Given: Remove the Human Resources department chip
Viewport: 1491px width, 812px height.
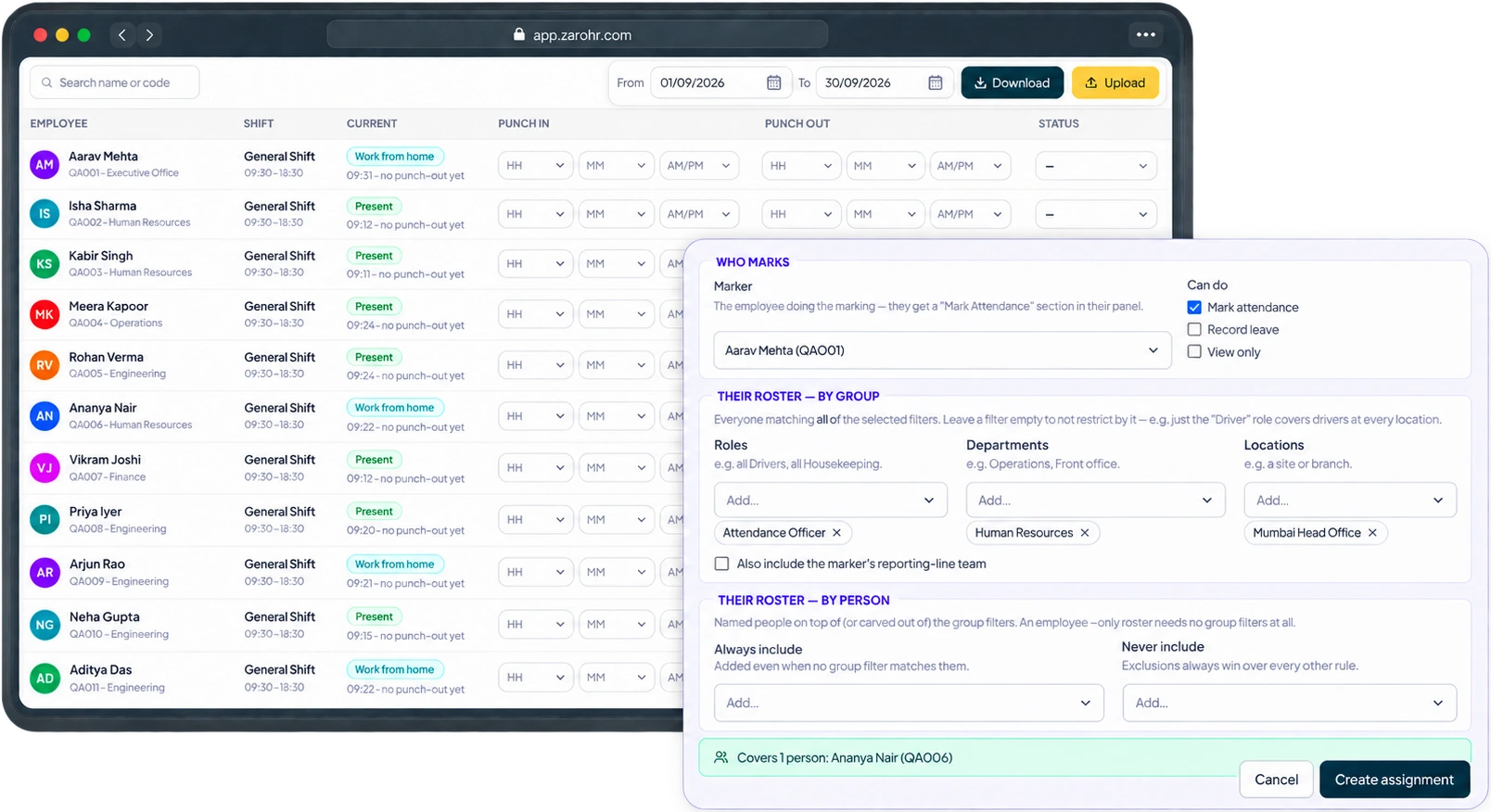Looking at the screenshot, I should 1084,533.
